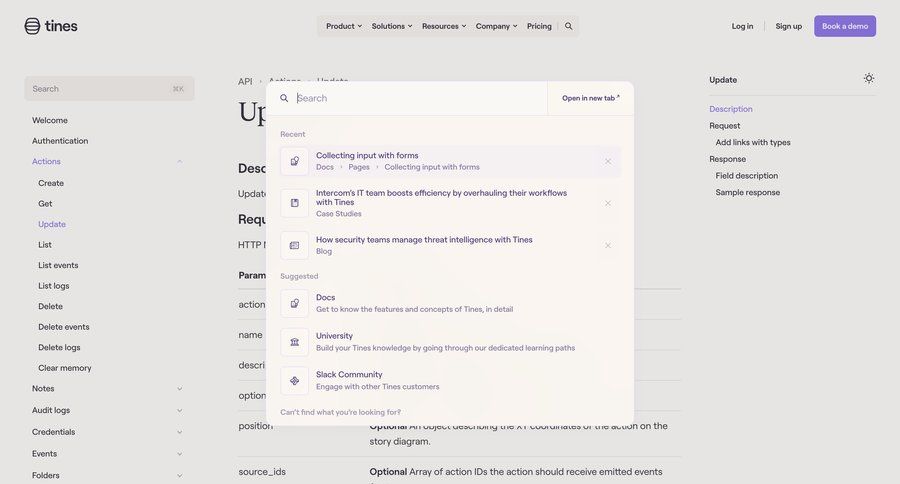Open Welcome in sidebar

click(x=50, y=120)
